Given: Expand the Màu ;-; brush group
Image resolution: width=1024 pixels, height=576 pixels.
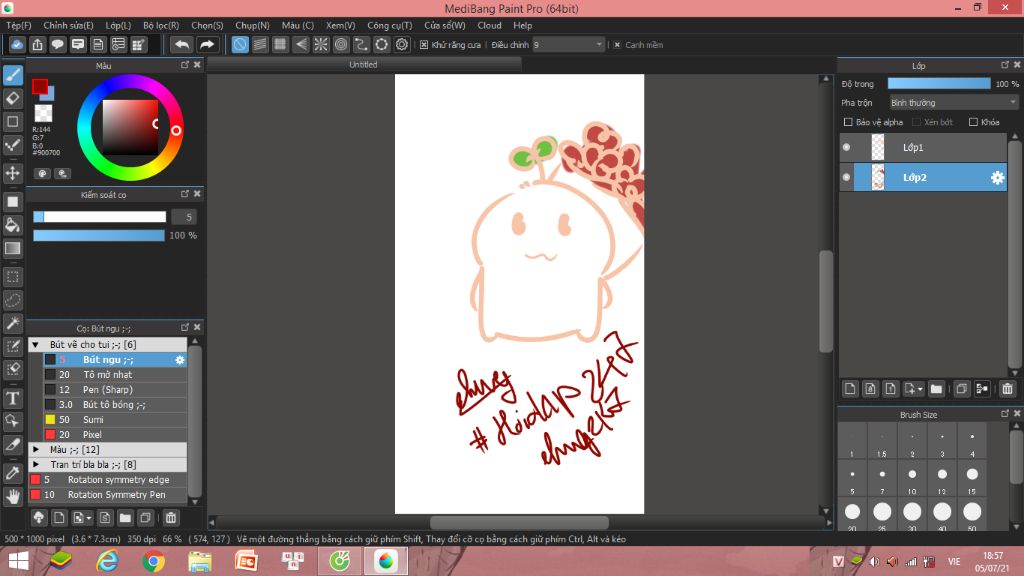Looking at the screenshot, I should [36, 450].
